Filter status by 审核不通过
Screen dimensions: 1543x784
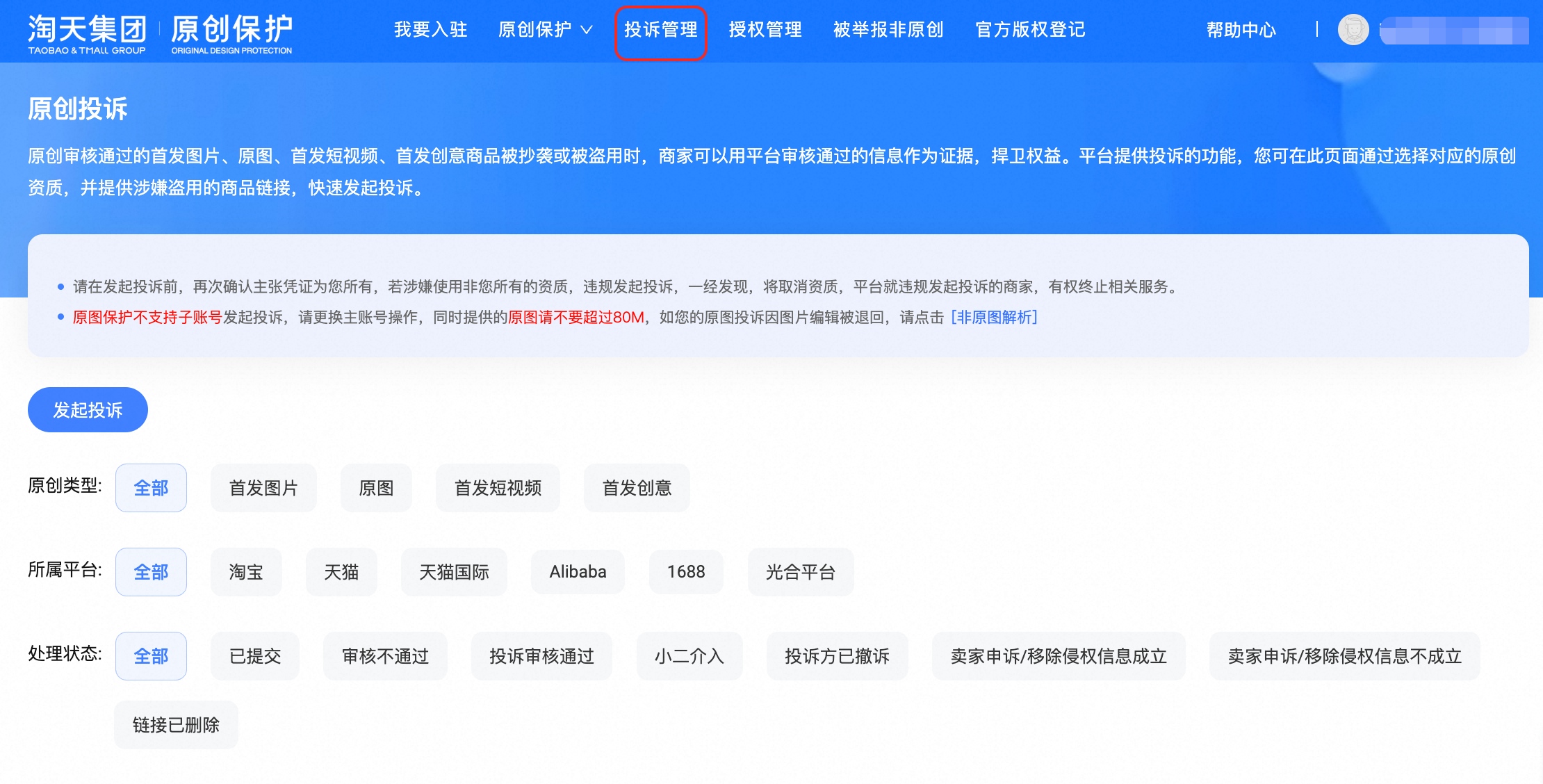pos(385,656)
